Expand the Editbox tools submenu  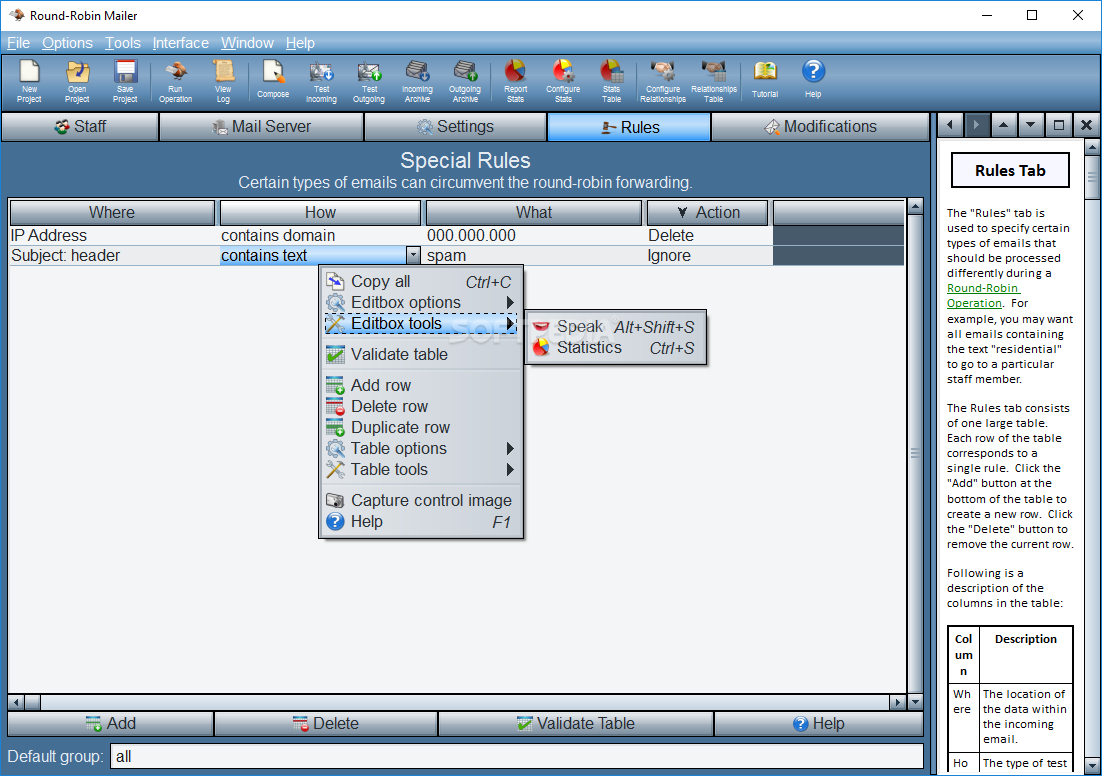pos(421,323)
